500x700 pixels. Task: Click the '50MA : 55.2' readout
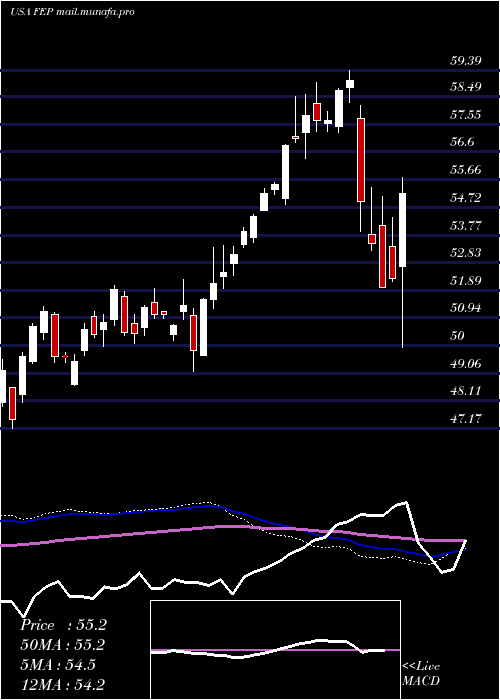click(x=62, y=645)
